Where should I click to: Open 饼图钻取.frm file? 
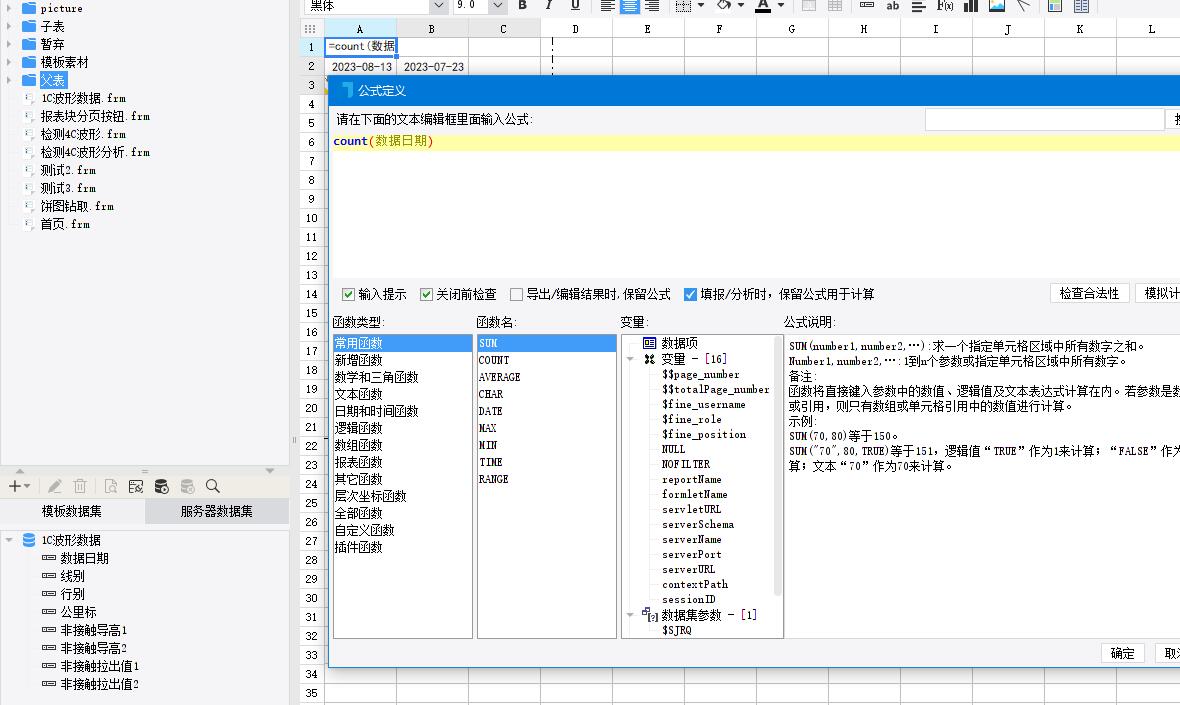click(77, 206)
